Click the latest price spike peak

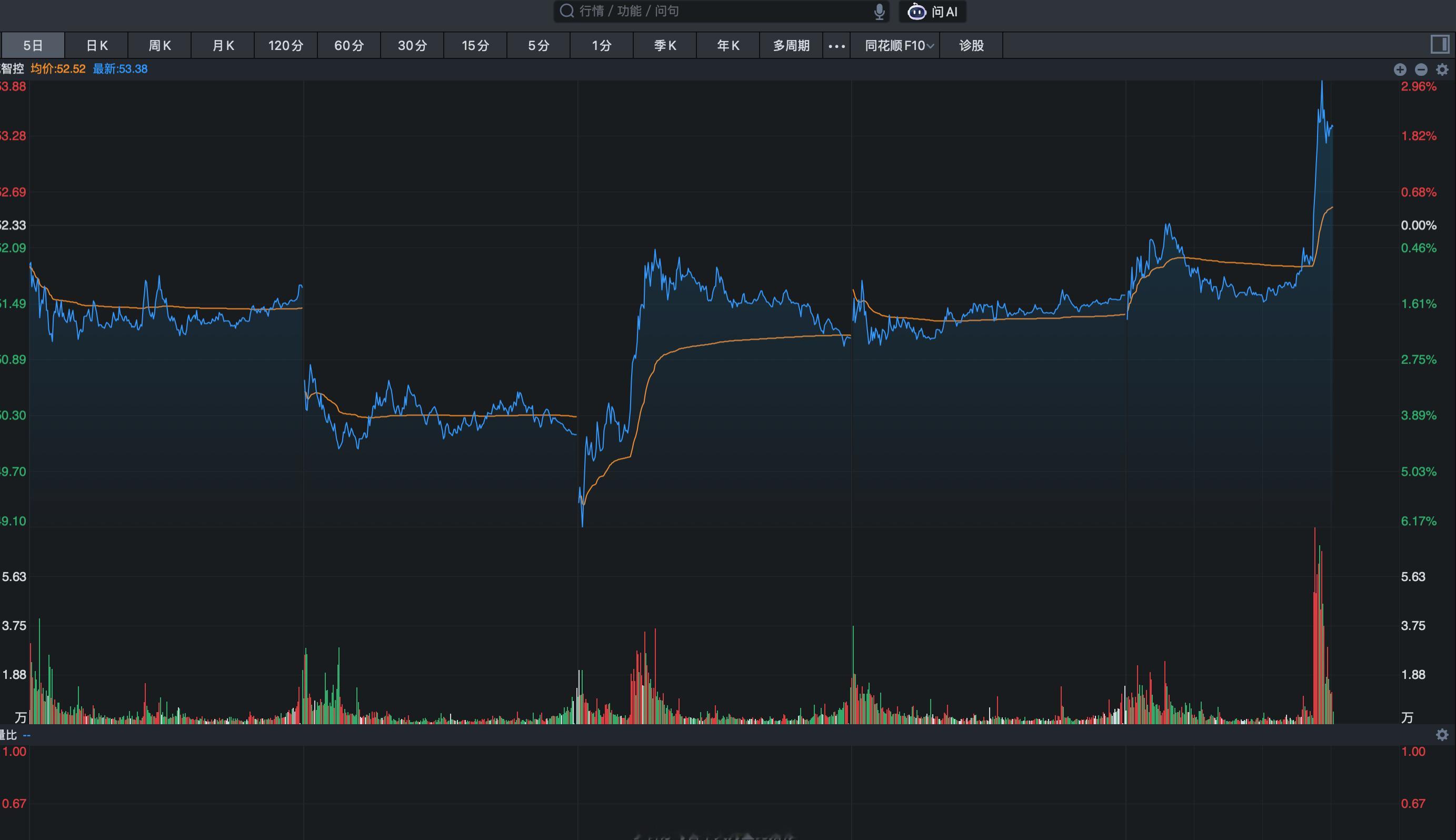point(1322,84)
